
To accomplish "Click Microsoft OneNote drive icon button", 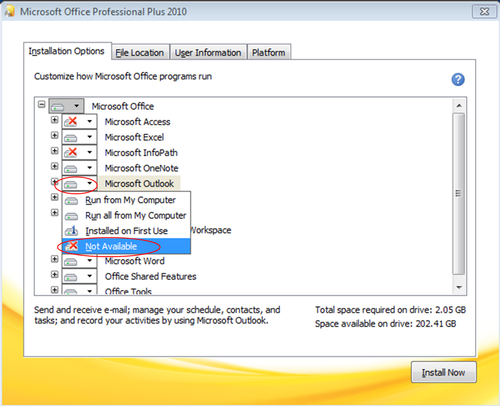I will (71, 168).
